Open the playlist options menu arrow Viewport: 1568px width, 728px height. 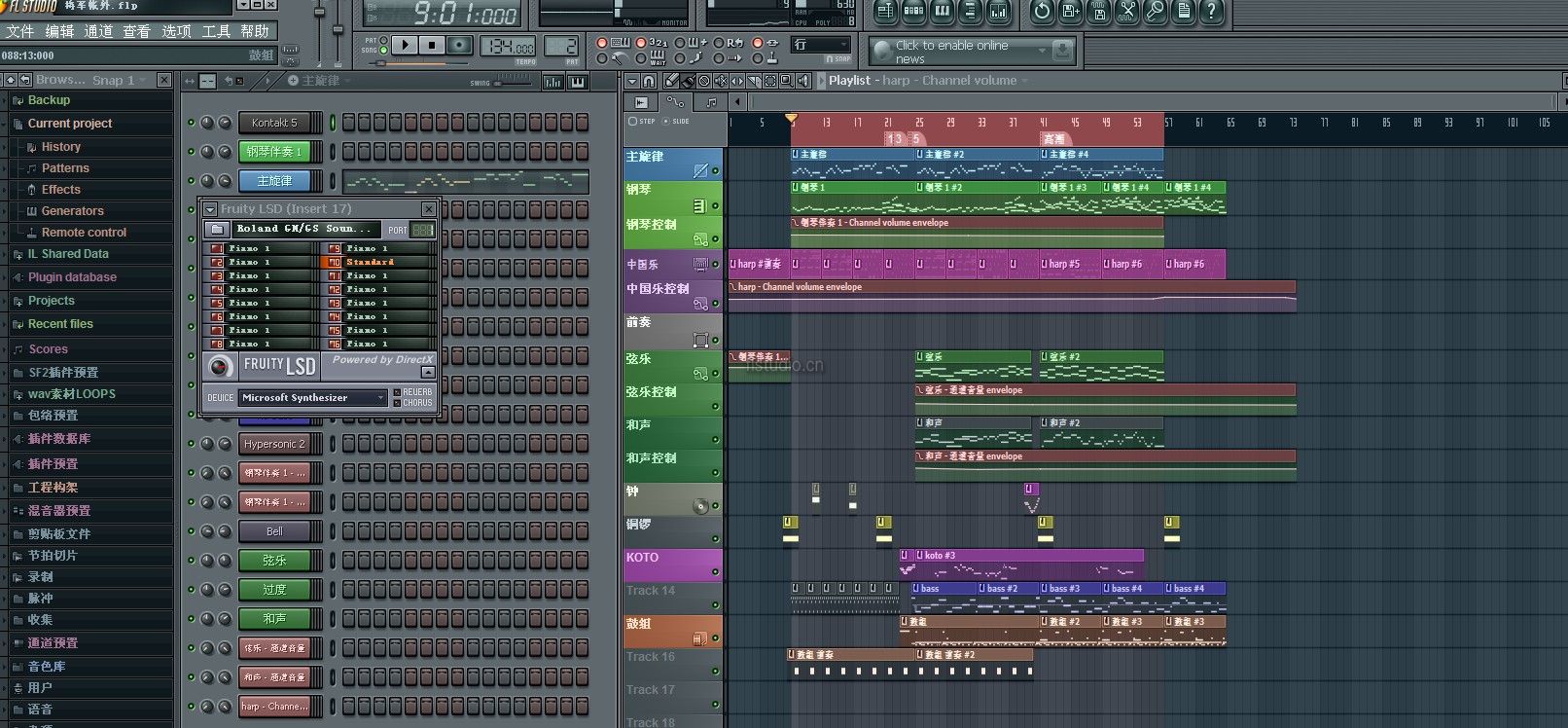[632, 81]
